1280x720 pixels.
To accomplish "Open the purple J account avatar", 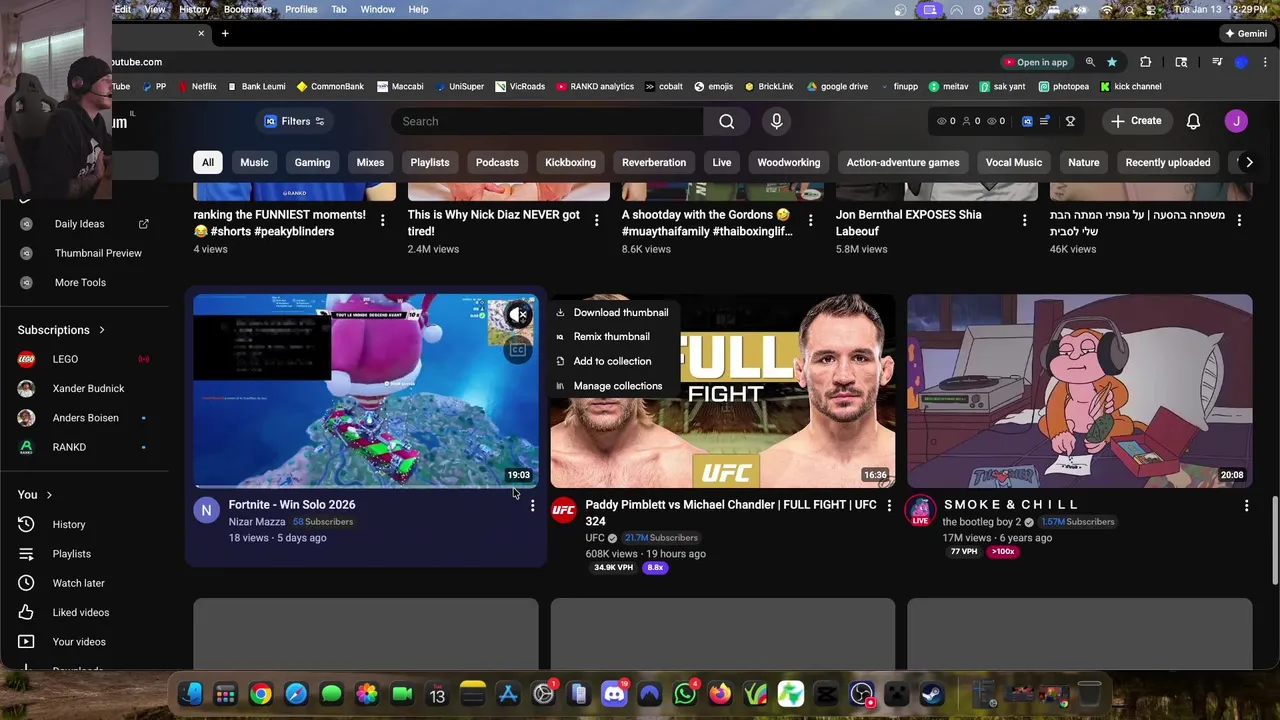I will point(1236,121).
